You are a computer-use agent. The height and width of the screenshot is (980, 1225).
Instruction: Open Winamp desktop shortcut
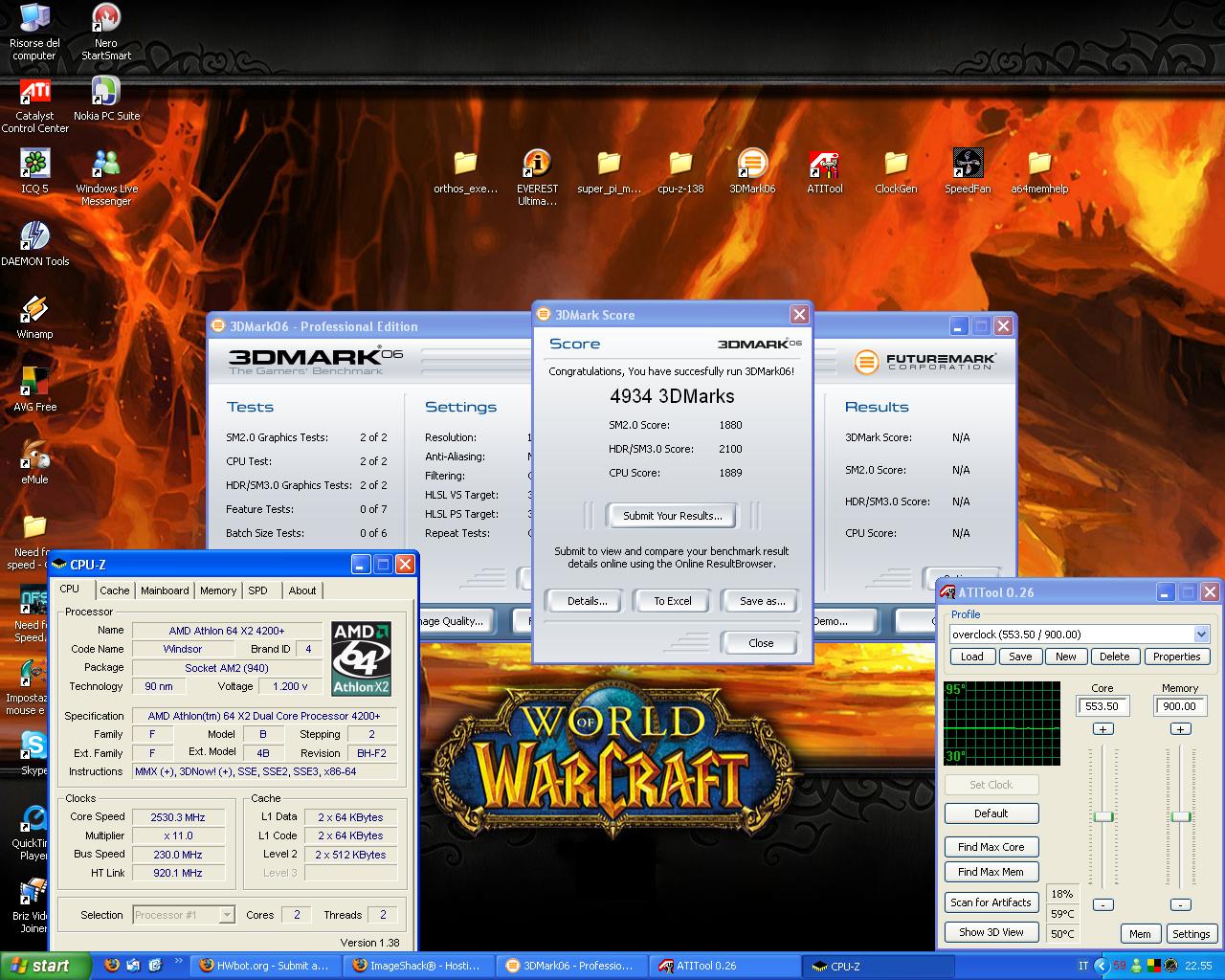pos(35,318)
